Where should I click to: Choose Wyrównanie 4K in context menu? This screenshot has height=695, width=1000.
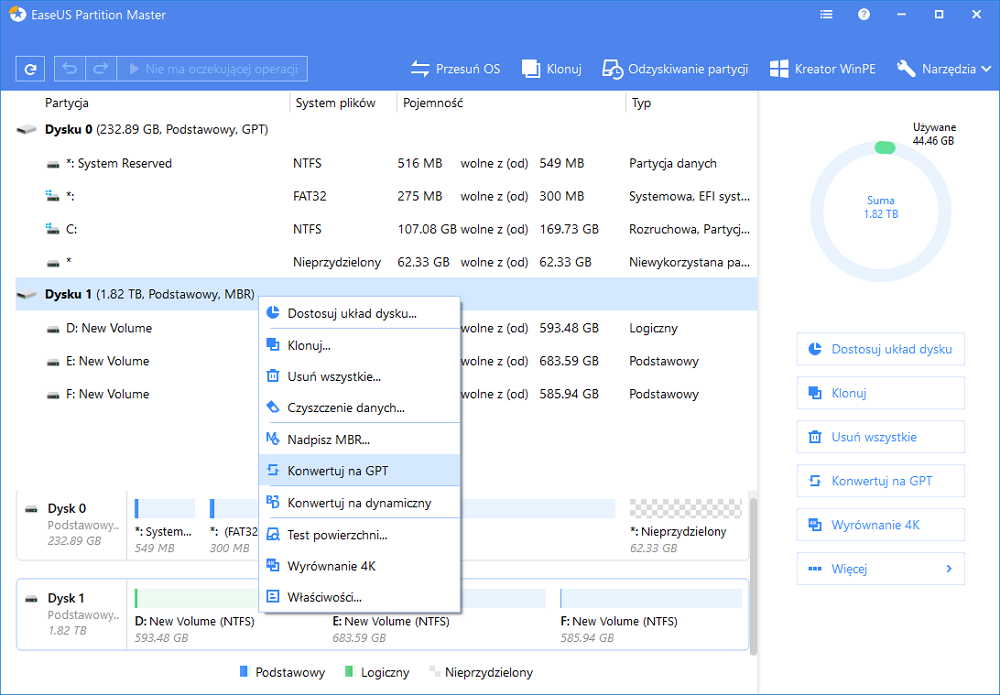pos(360,566)
